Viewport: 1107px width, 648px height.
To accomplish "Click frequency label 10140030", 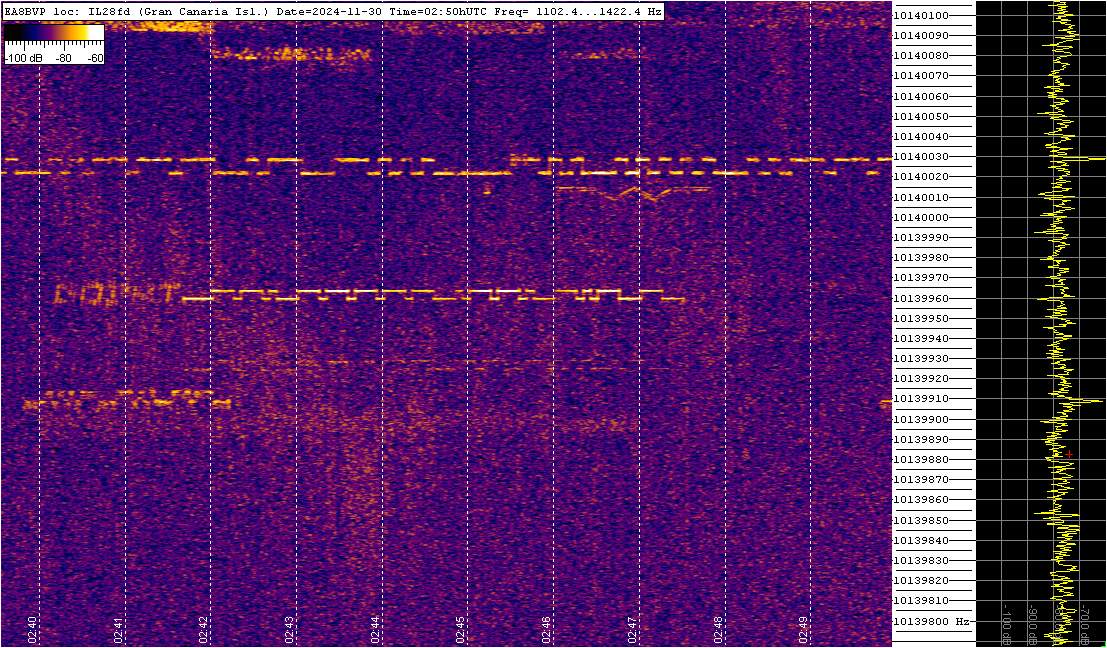I will point(921,157).
